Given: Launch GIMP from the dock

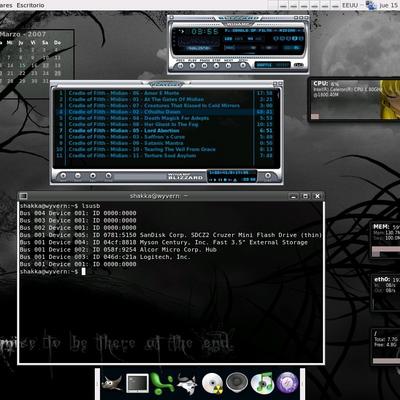Looking at the screenshot, I should tap(112, 383).
